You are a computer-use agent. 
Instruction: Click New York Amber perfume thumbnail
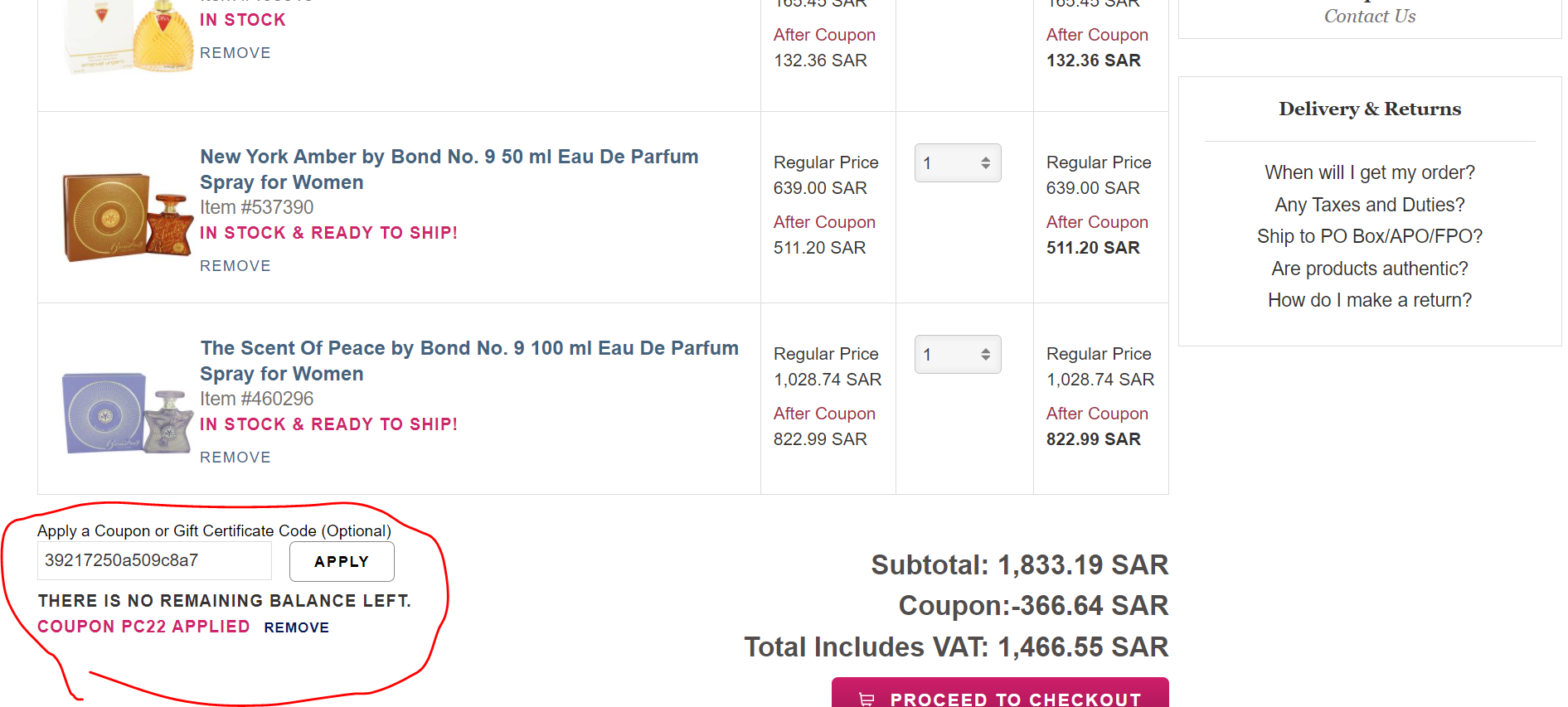point(128,216)
